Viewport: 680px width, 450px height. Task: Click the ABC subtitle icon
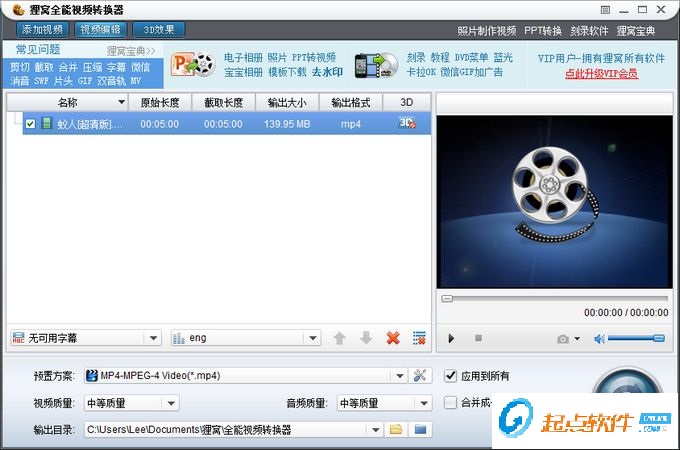[x=18, y=338]
